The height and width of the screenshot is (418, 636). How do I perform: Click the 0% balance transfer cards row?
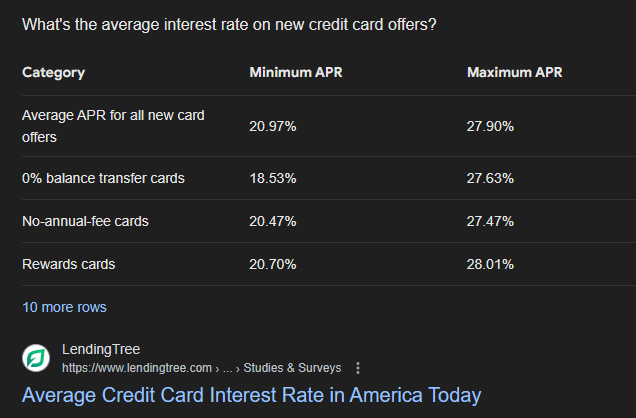pos(329,178)
